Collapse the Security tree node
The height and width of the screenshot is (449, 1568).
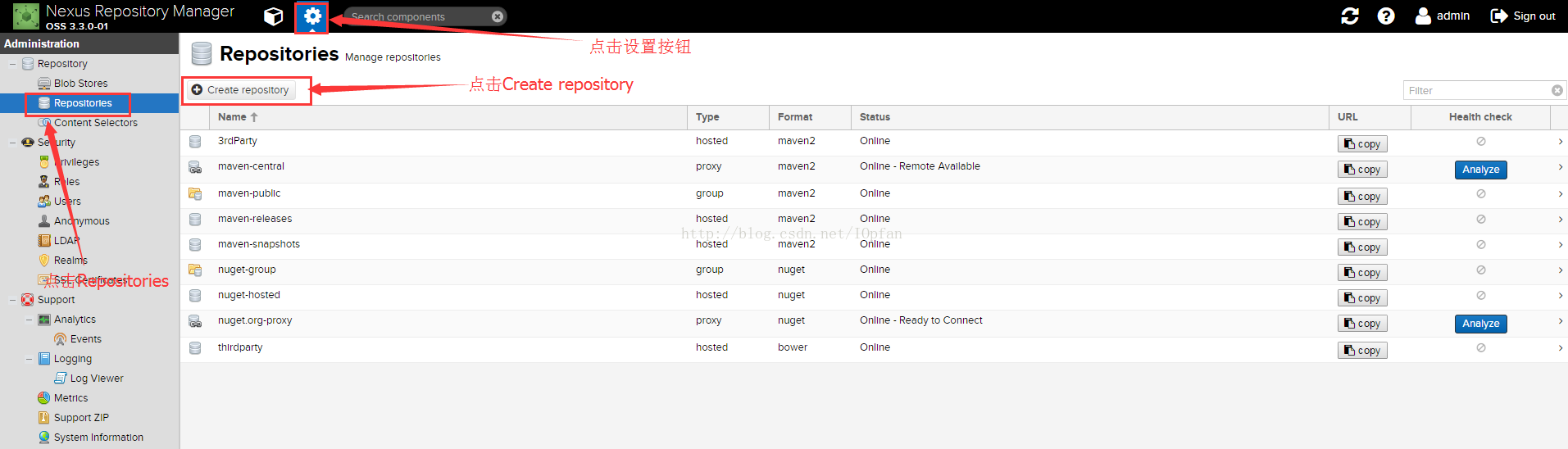click(12, 143)
